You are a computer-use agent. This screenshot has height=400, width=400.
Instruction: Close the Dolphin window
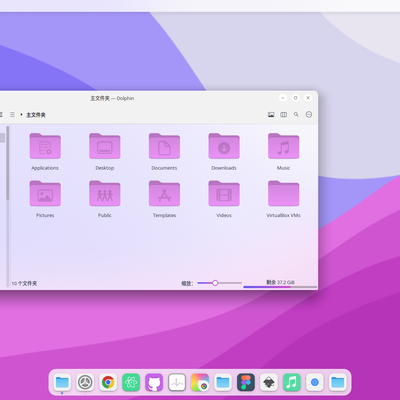tap(308, 98)
